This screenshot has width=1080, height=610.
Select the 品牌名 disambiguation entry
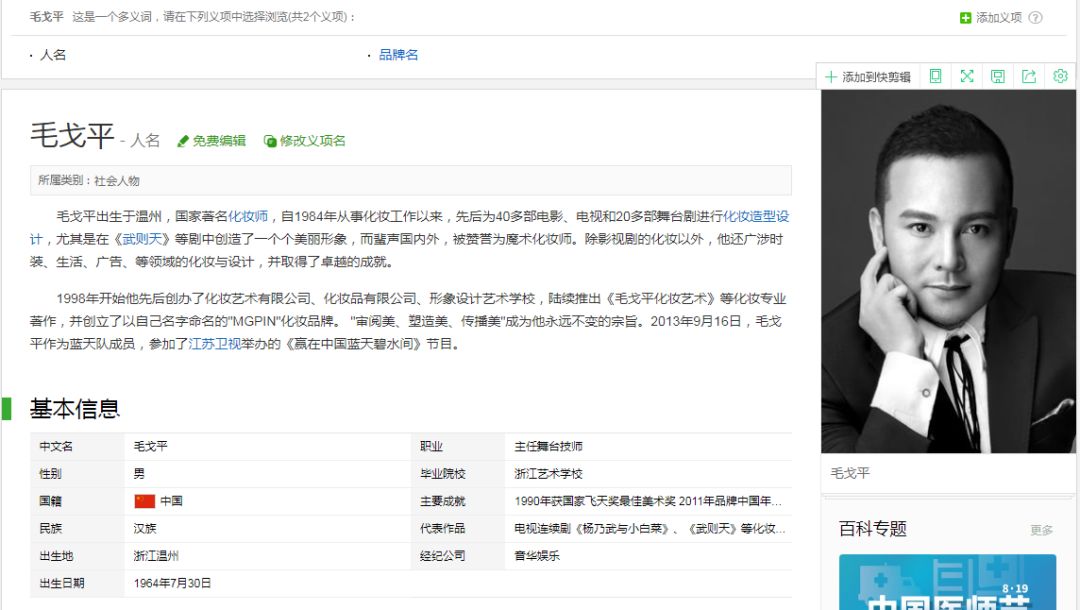tap(398, 55)
